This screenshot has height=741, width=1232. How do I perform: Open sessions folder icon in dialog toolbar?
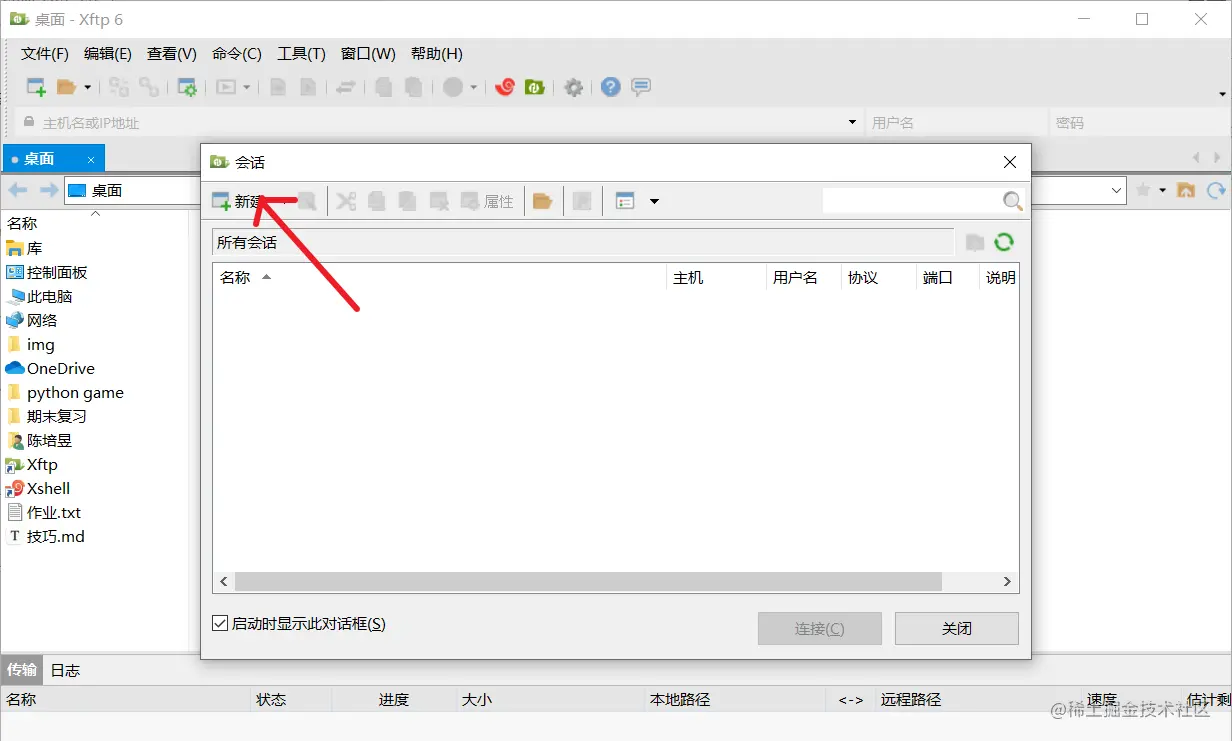coord(542,201)
